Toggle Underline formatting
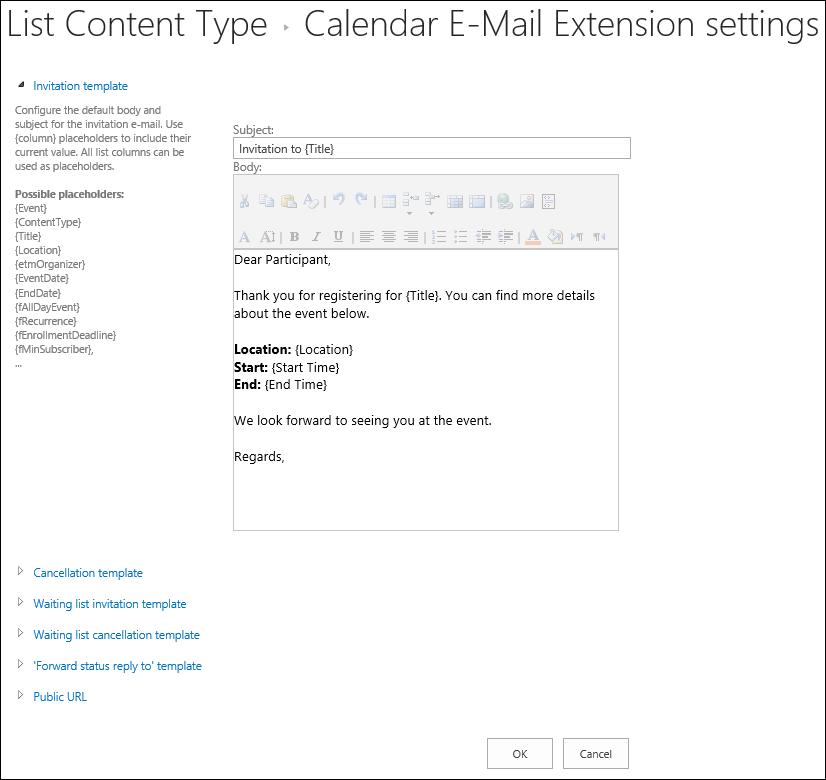This screenshot has height=780, width=826. point(338,237)
